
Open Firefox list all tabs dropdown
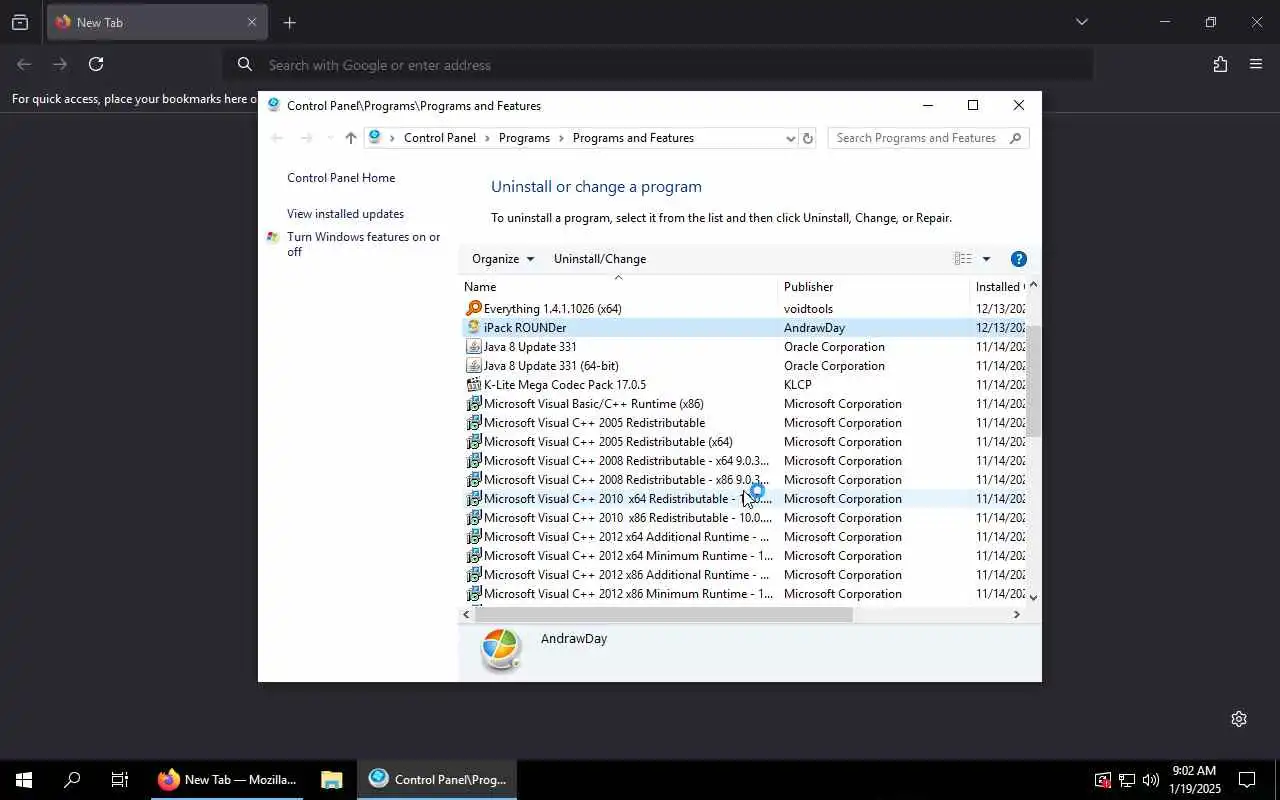1081,22
